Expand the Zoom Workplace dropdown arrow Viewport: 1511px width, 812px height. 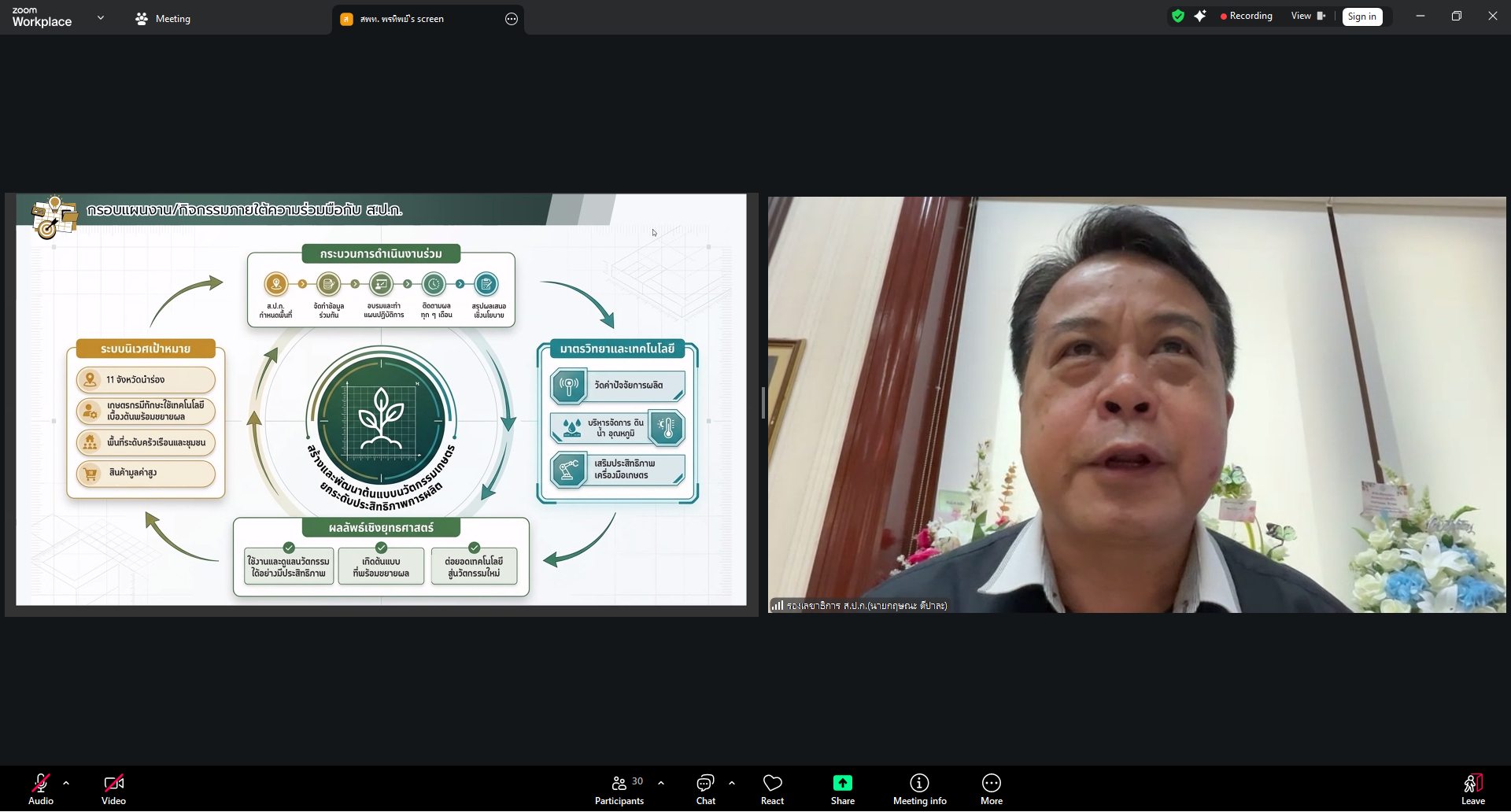click(101, 17)
